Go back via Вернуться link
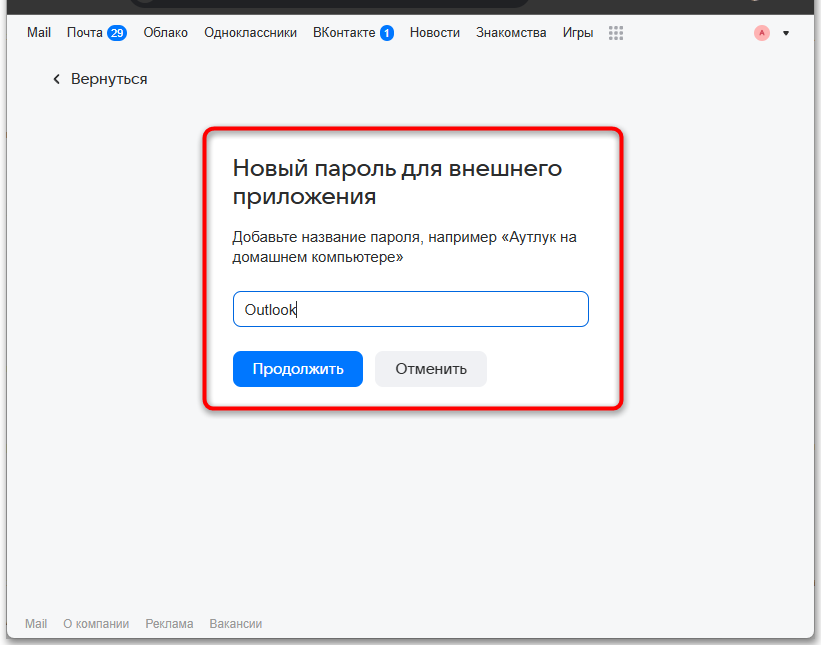 (x=109, y=79)
